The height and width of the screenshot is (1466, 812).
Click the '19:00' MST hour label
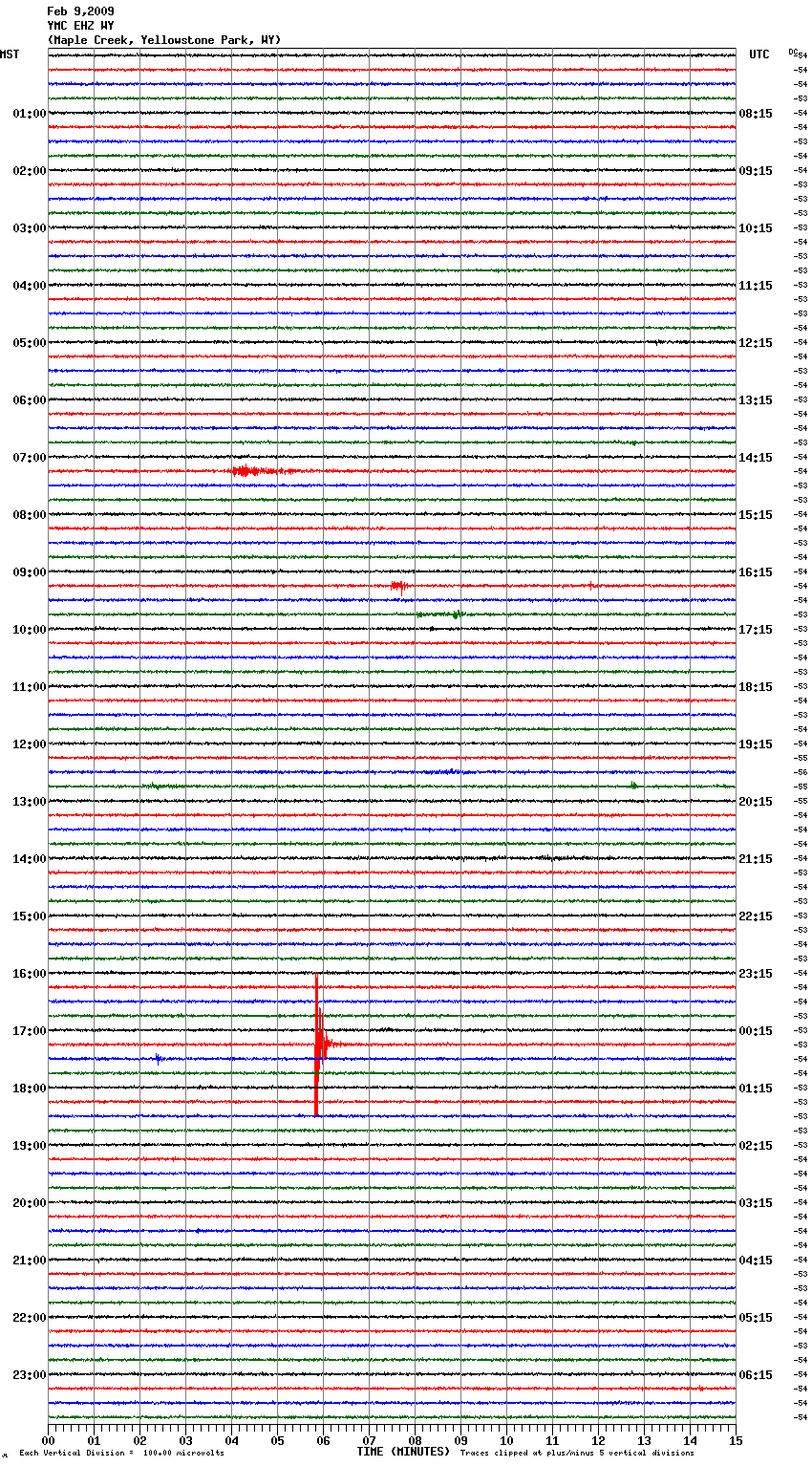pos(29,1146)
